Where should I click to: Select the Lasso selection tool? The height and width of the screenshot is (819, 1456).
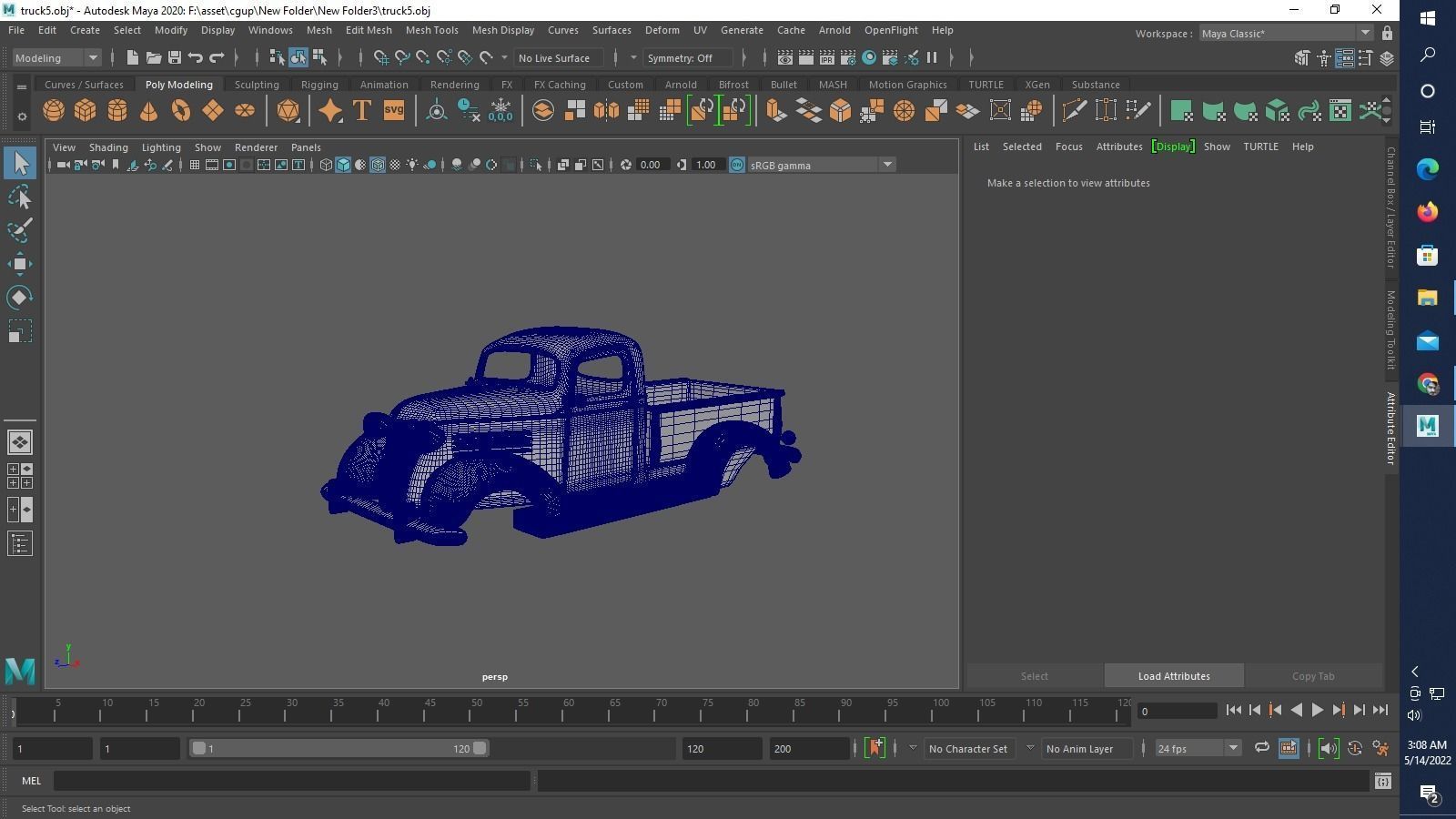19,197
